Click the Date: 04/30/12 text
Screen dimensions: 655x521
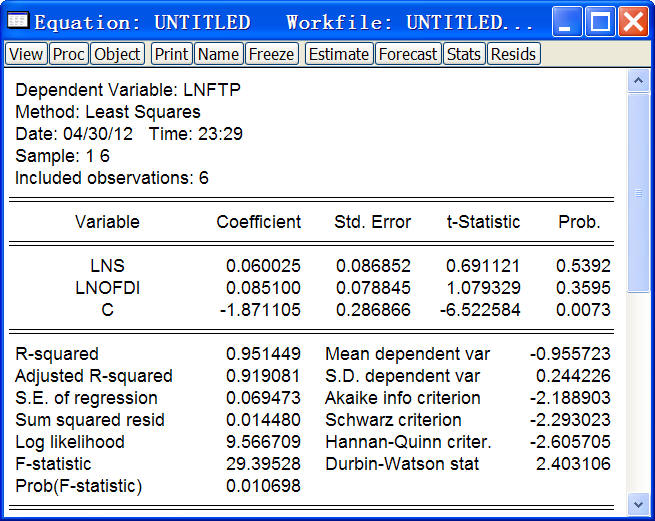(x=74, y=134)
